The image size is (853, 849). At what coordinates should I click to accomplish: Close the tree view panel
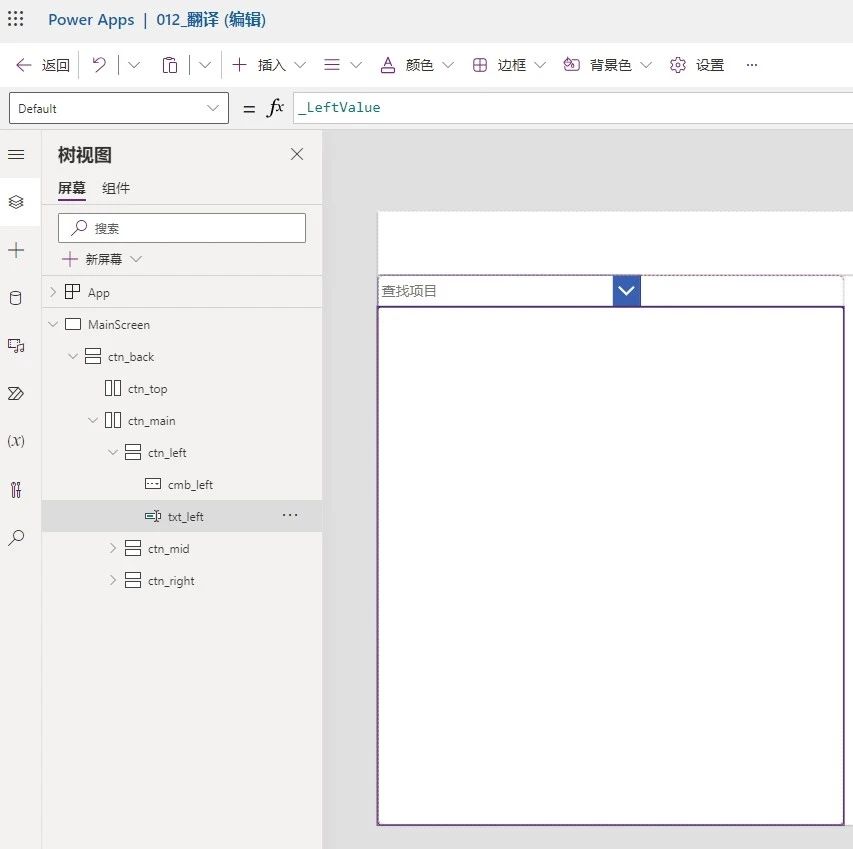[297, 154]
